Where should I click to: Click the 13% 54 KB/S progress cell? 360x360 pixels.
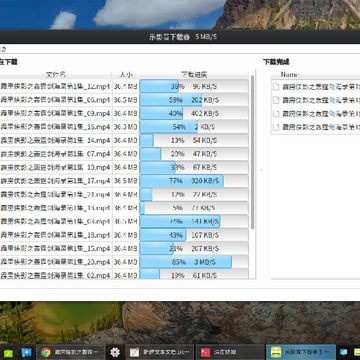coord(194,140)
